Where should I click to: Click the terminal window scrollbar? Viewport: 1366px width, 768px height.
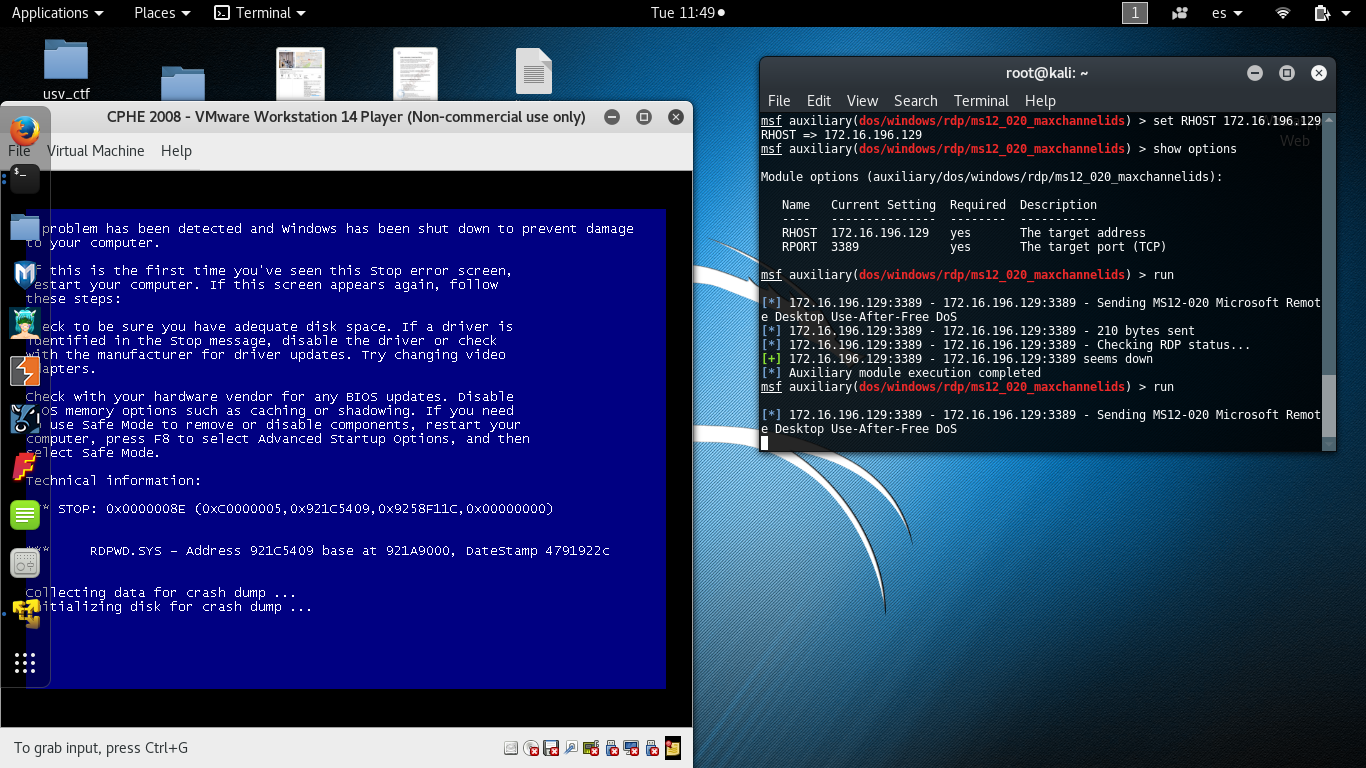(1328, 405)
